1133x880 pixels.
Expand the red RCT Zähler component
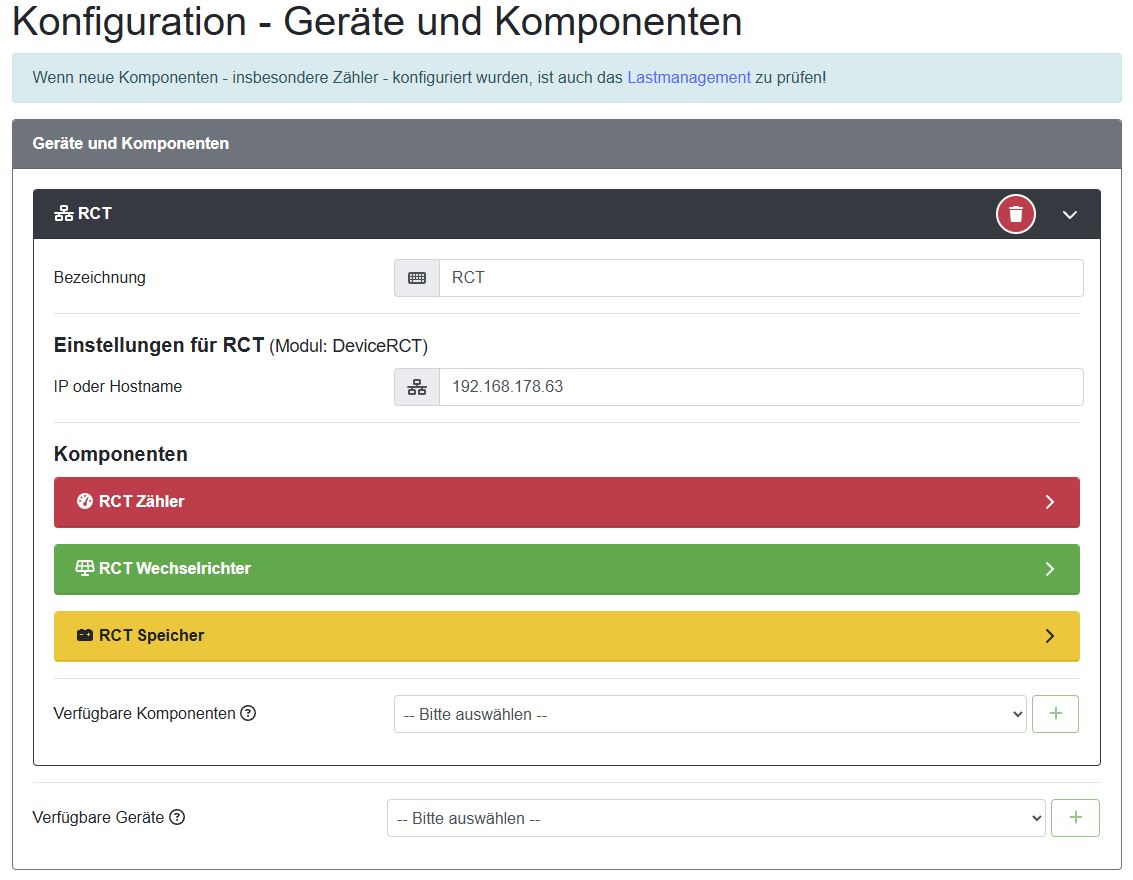pyautogui.click(x=566, y=502)
